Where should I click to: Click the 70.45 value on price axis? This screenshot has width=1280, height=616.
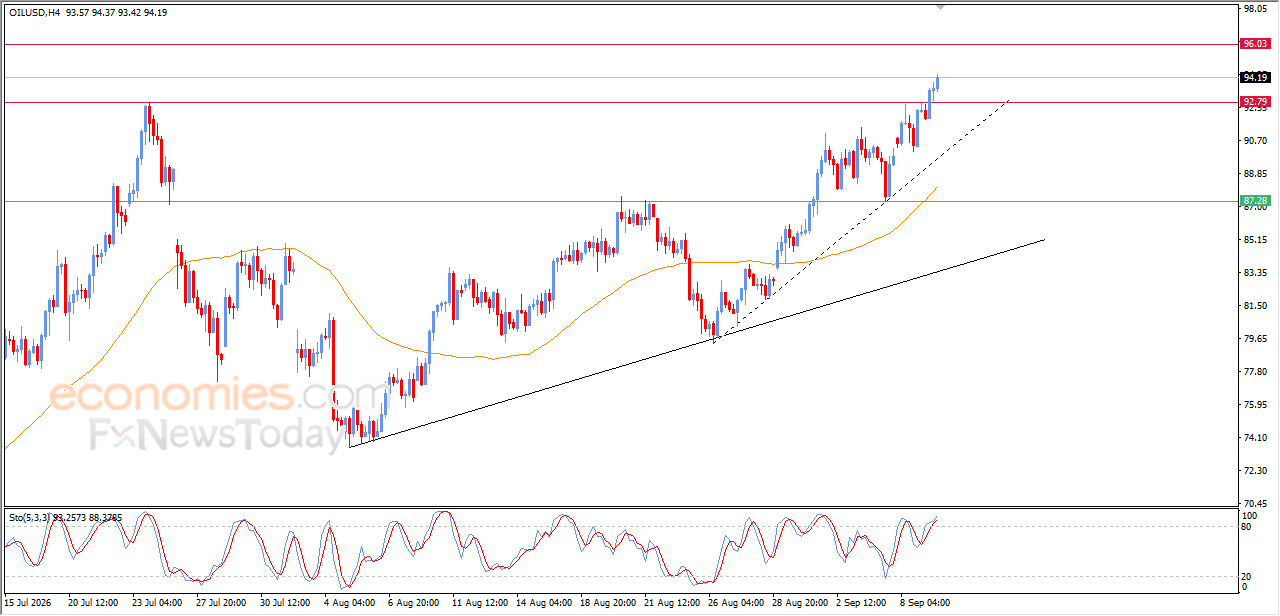point(1255,504)
